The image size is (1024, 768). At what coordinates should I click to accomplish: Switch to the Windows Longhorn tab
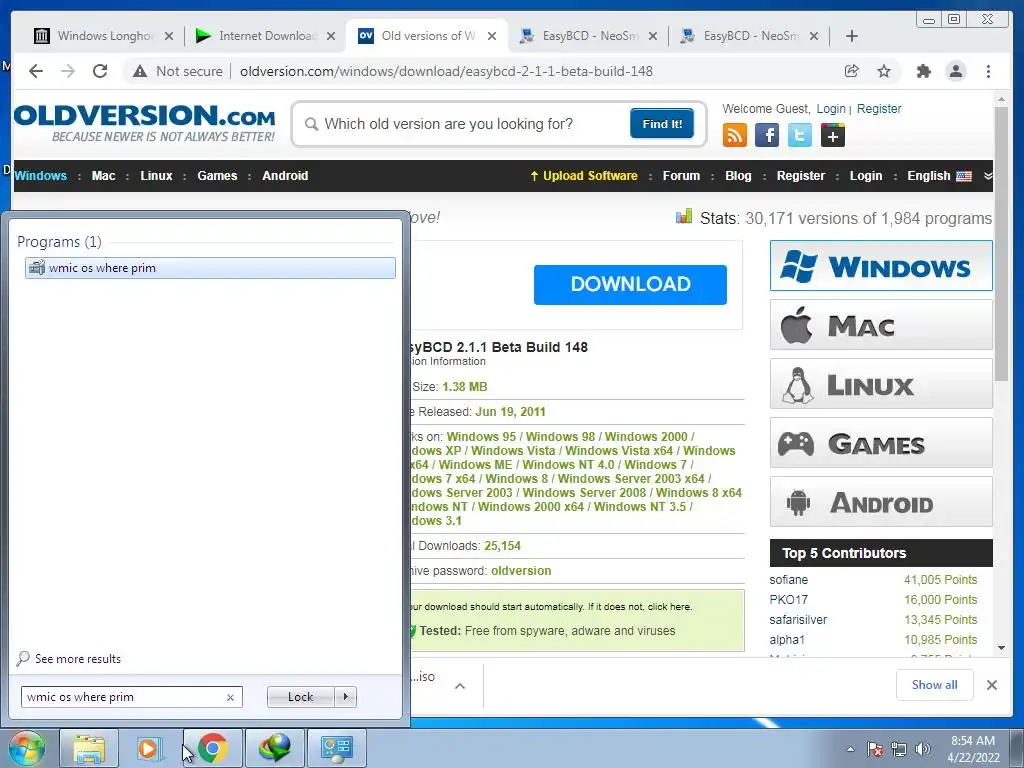click(104, 36)
